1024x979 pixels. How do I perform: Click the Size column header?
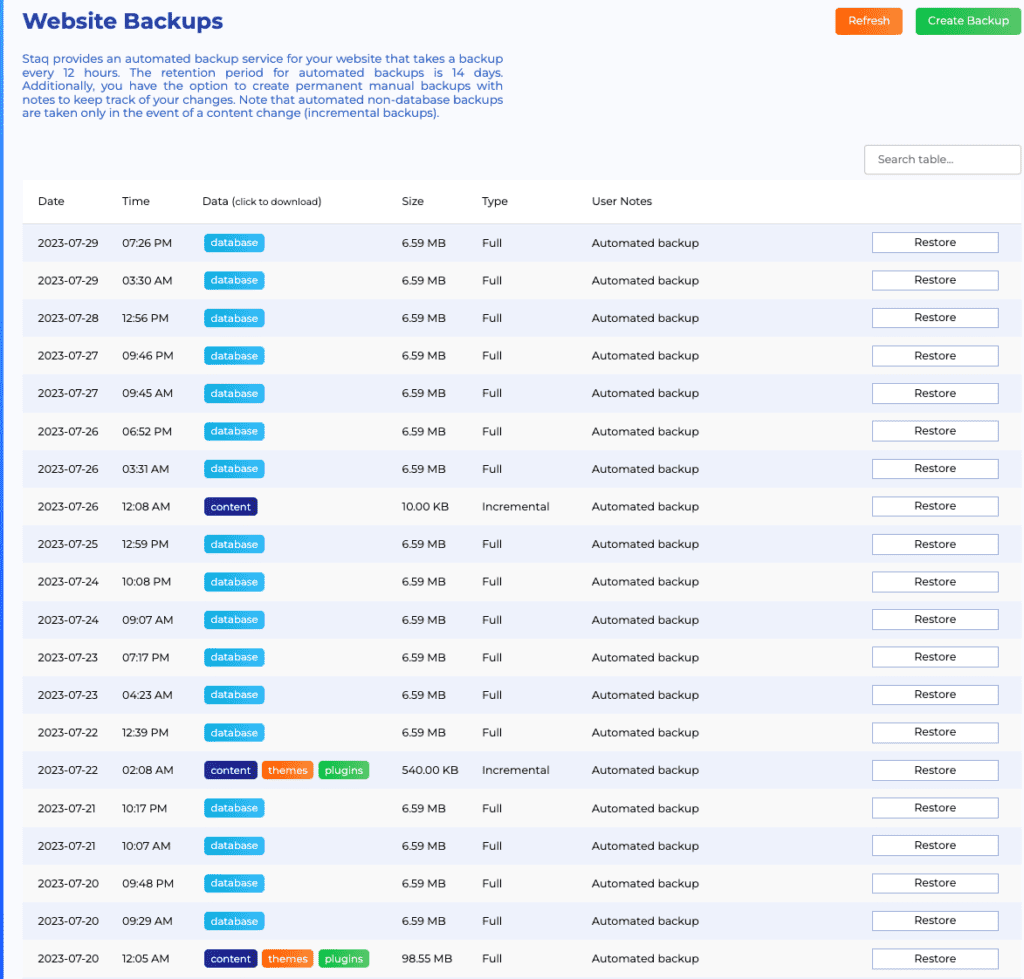(412, 201)
